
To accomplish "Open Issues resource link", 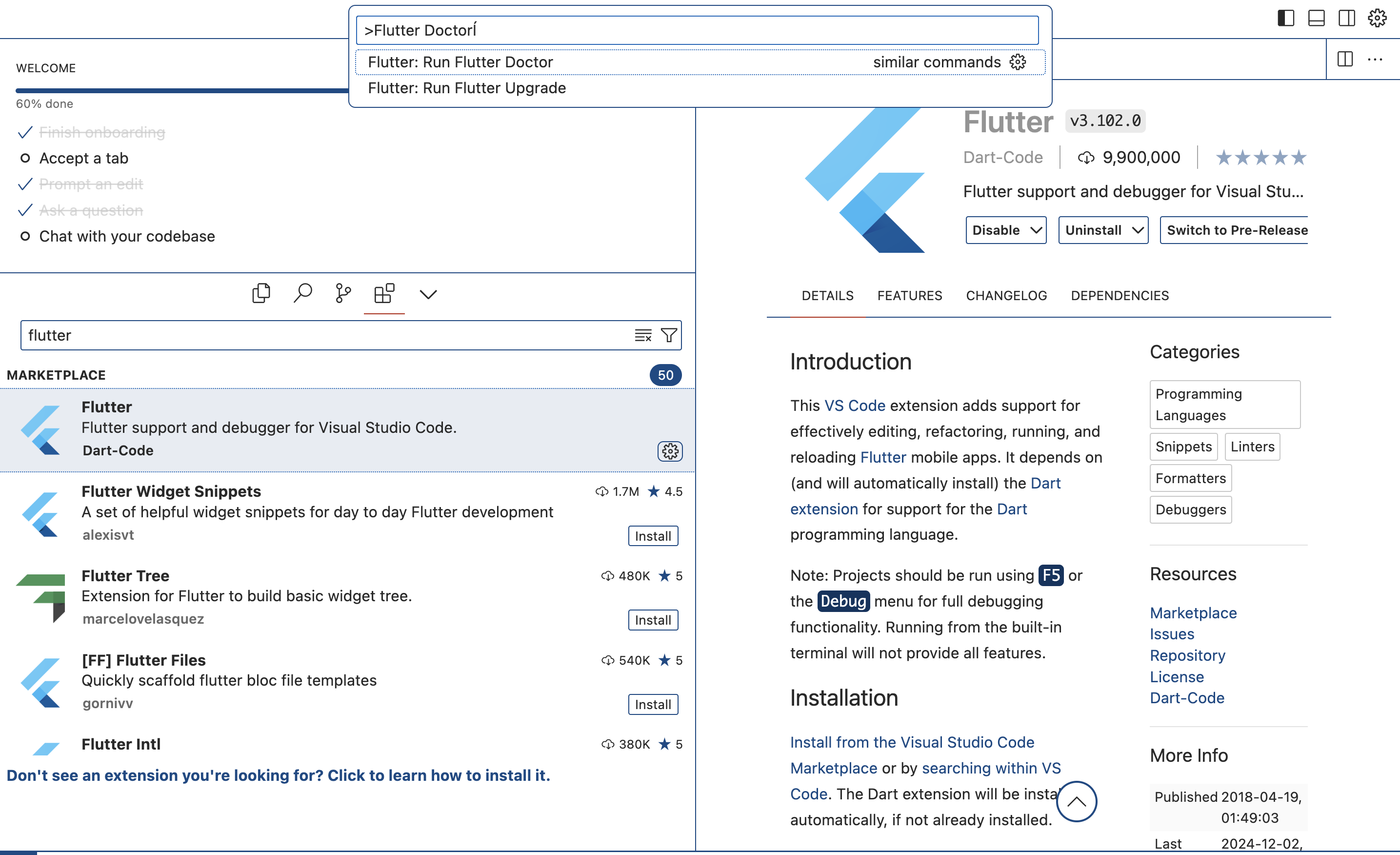I will (x=1172, y=634).
